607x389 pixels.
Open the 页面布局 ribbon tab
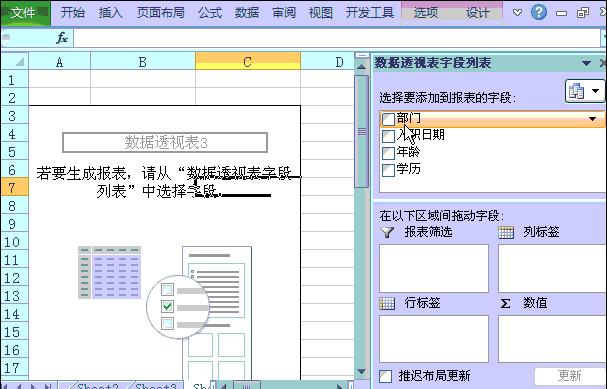[160, 13]
